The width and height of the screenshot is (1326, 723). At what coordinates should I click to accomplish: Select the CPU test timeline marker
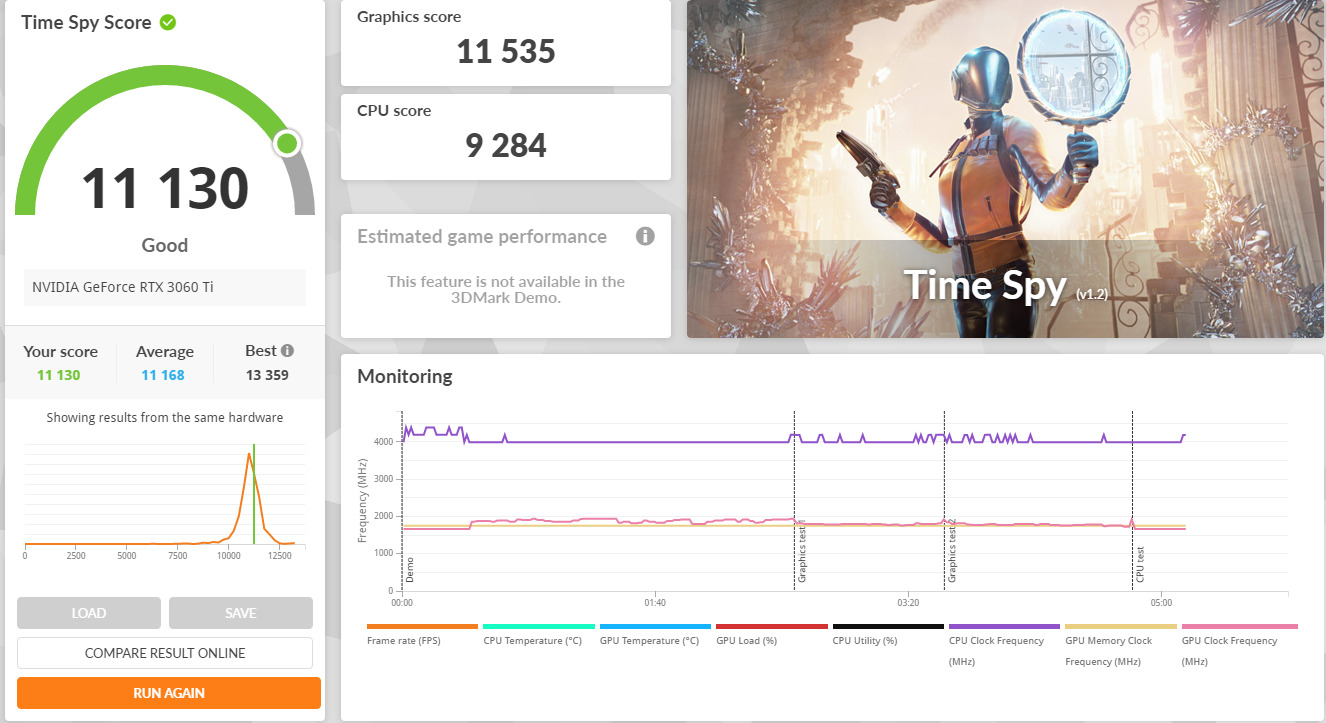click(1139, 565)
